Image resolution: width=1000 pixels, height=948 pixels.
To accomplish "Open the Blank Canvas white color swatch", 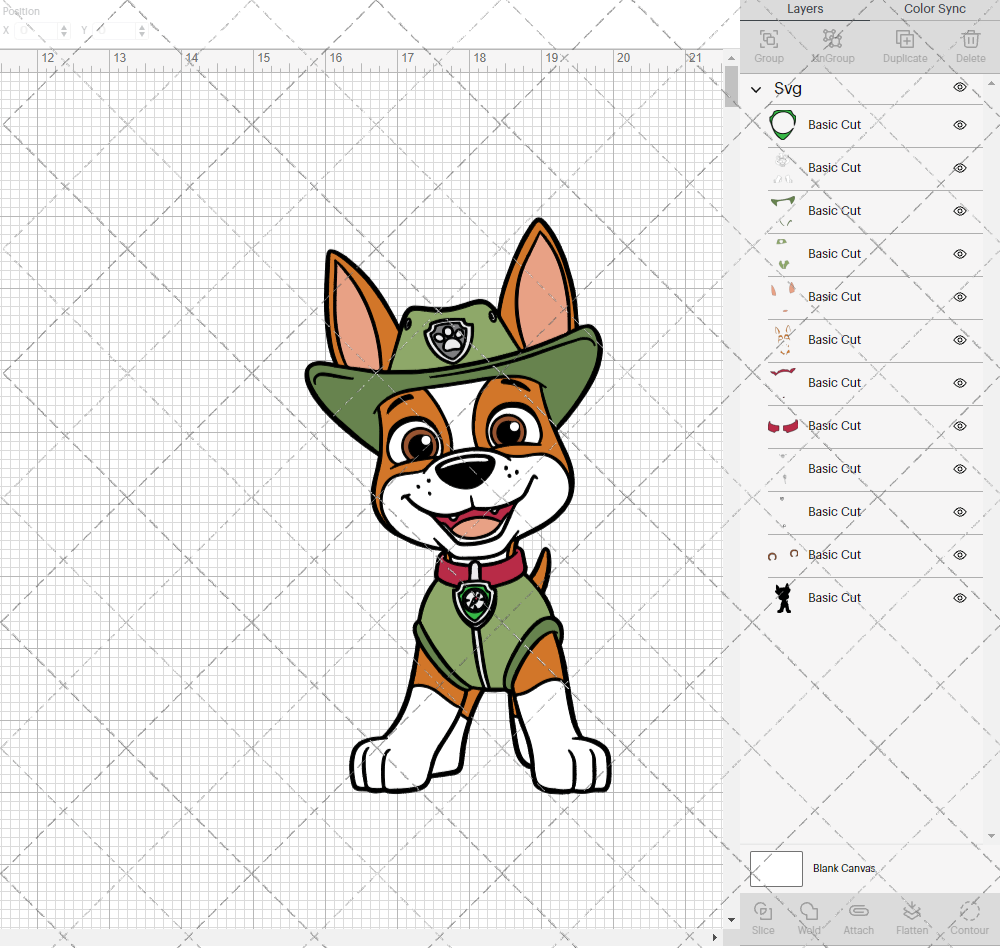I will point(776,868).
